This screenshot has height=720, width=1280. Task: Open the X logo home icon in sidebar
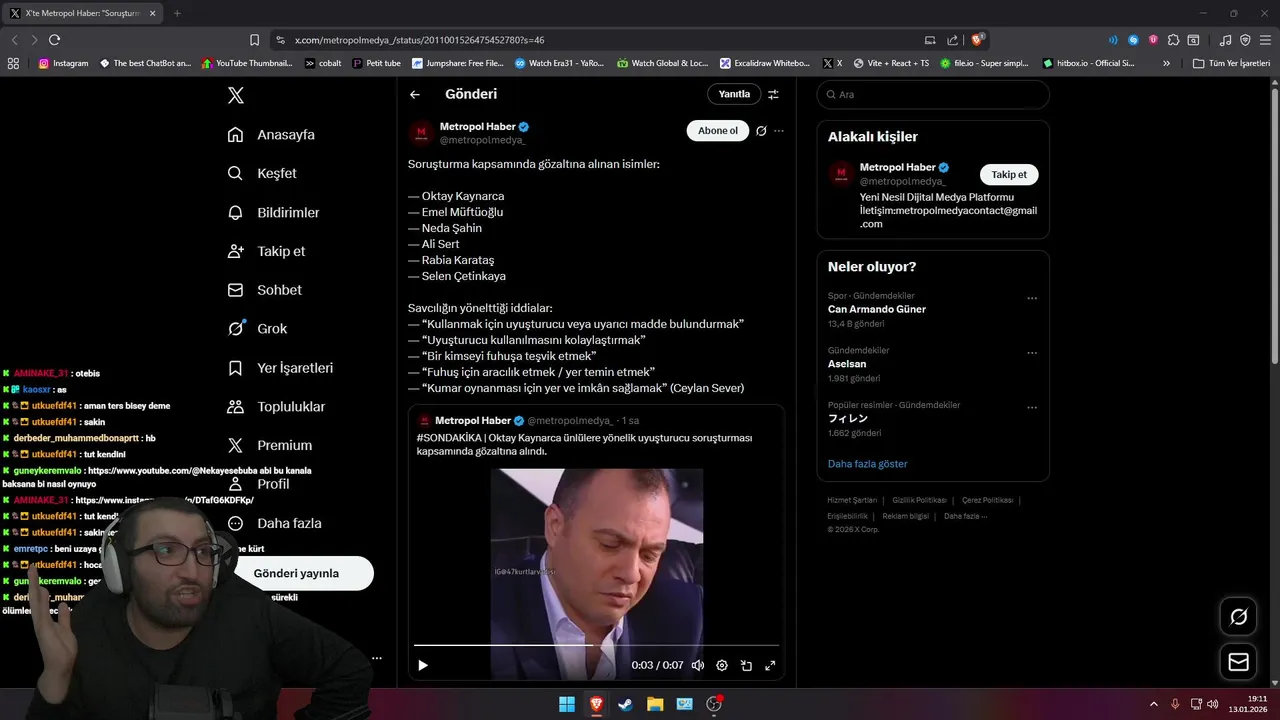[235, 96]
